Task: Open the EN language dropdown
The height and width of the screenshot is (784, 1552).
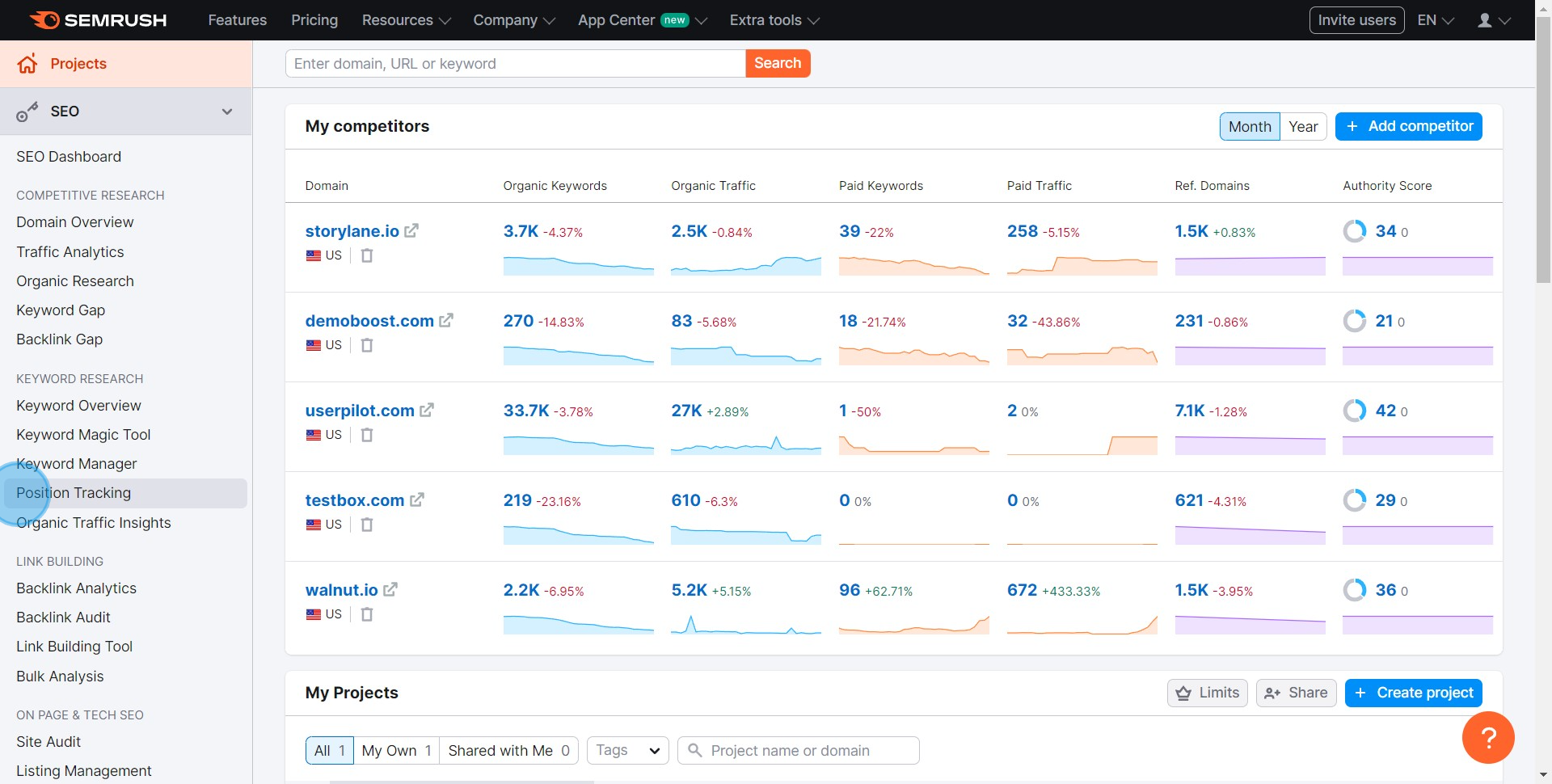Action: pyautogui.click(x=1436, y=20)
